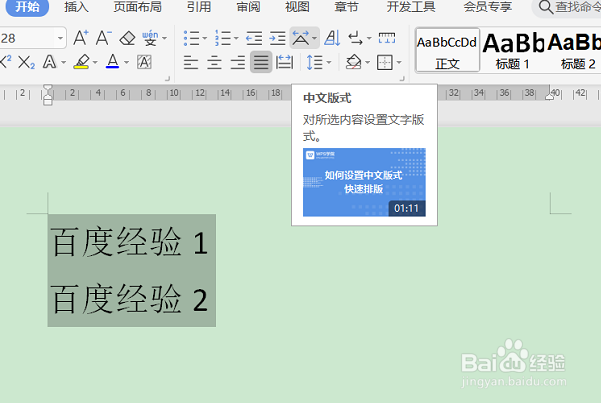Open the Chinese layout (中文版式) tool
Image resolution: width=601 pixels, height=403 pixels.
300,38
